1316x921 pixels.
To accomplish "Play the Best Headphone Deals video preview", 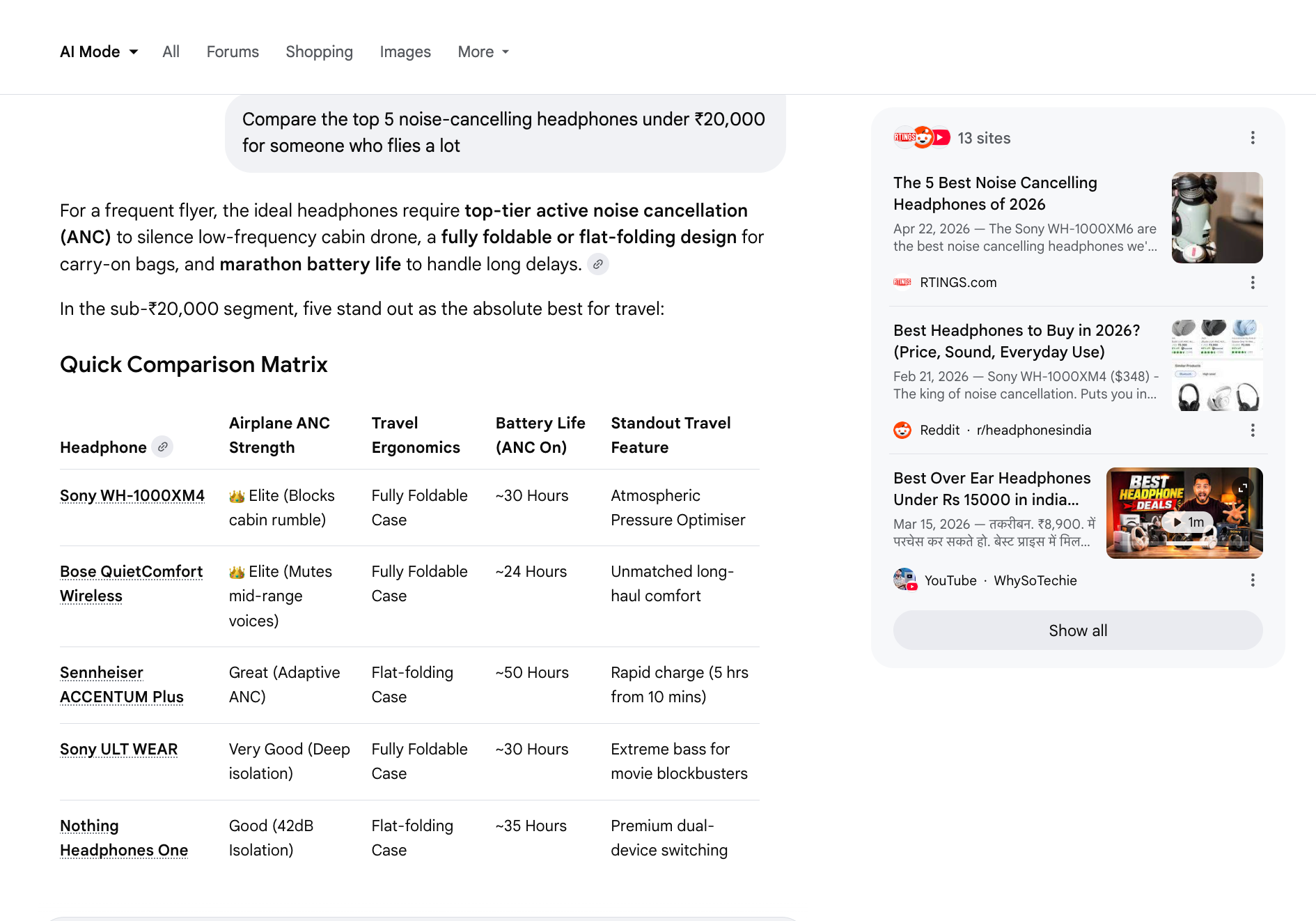I will pyautogui.click(x=1188, y=522).
